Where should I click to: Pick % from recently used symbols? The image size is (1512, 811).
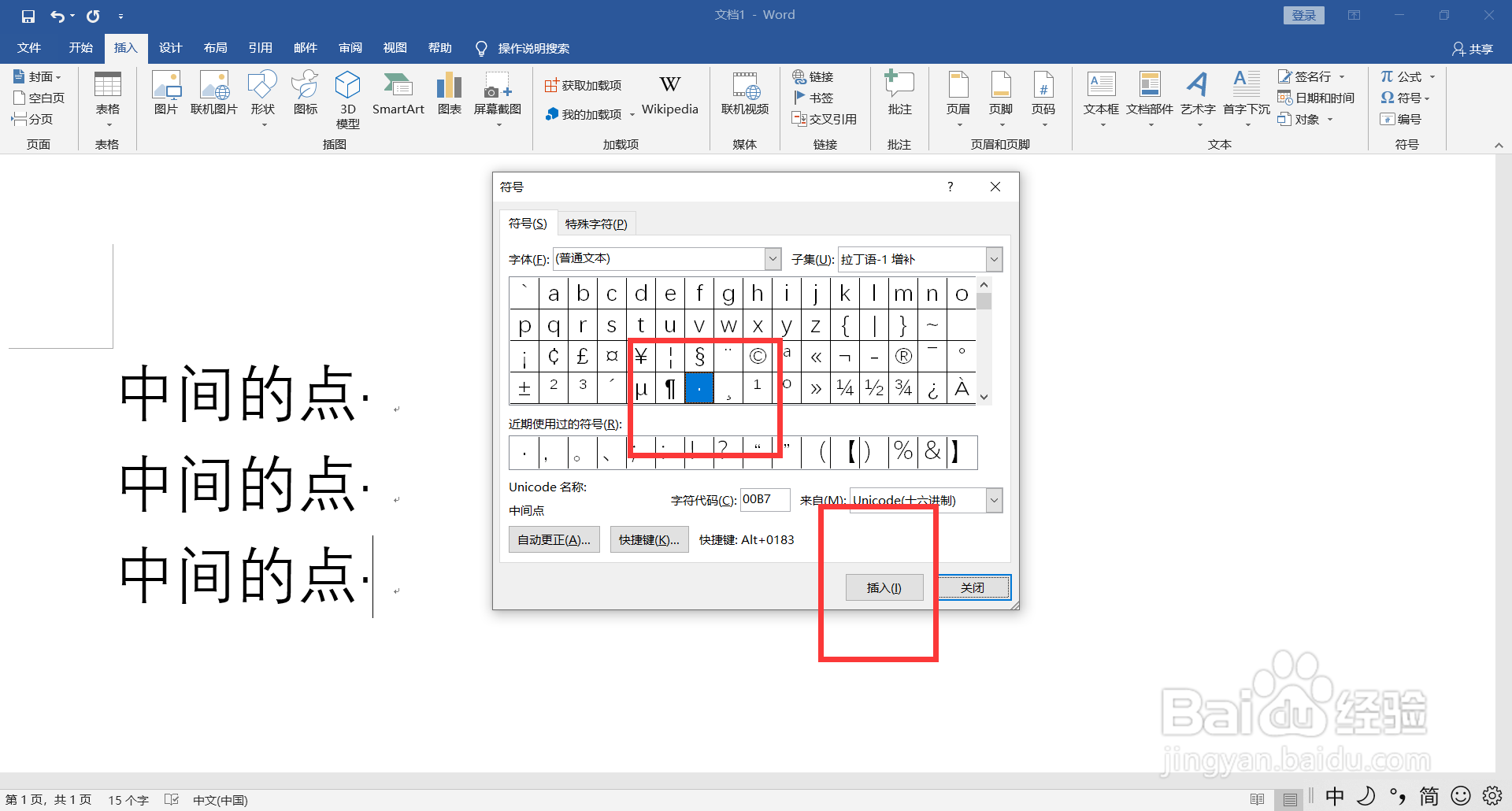[x=903, y=452]
